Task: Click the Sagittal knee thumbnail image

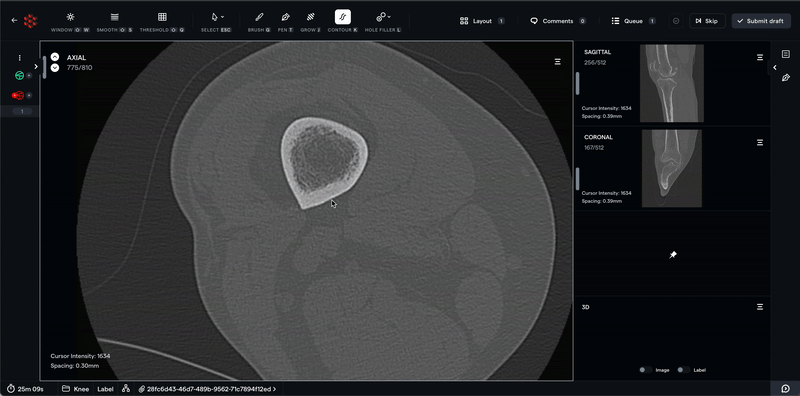Action: pyautogui.click(x=671, y=83)
